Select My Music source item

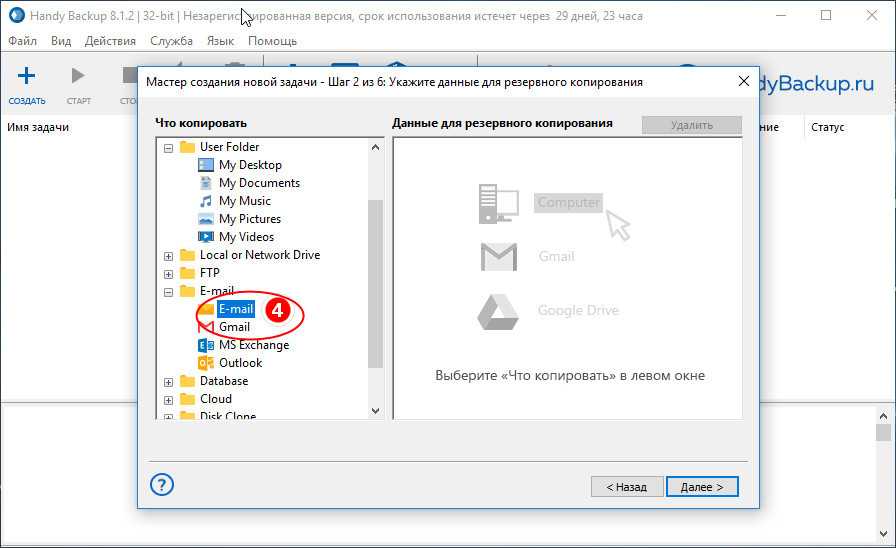click(244, 201)
